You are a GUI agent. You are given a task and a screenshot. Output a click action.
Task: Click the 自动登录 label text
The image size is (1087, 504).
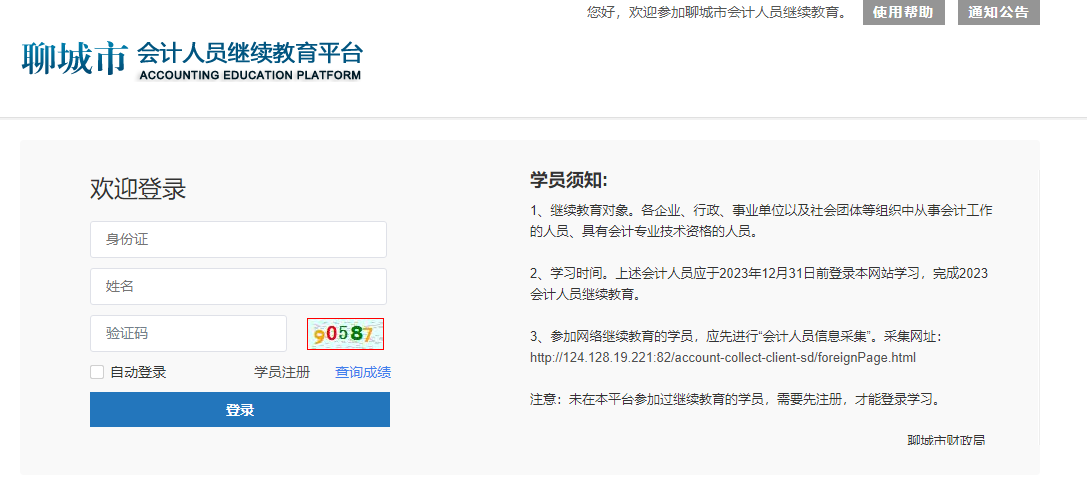click(x=138, y=373)
